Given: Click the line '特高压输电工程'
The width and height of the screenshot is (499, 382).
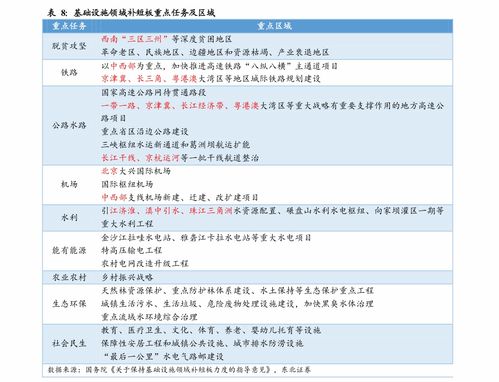Looking at the screenshot, I should click(132, 250).
